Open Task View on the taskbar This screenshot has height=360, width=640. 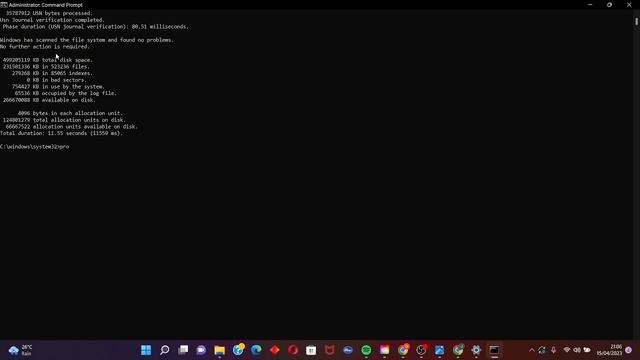(183, 350)
